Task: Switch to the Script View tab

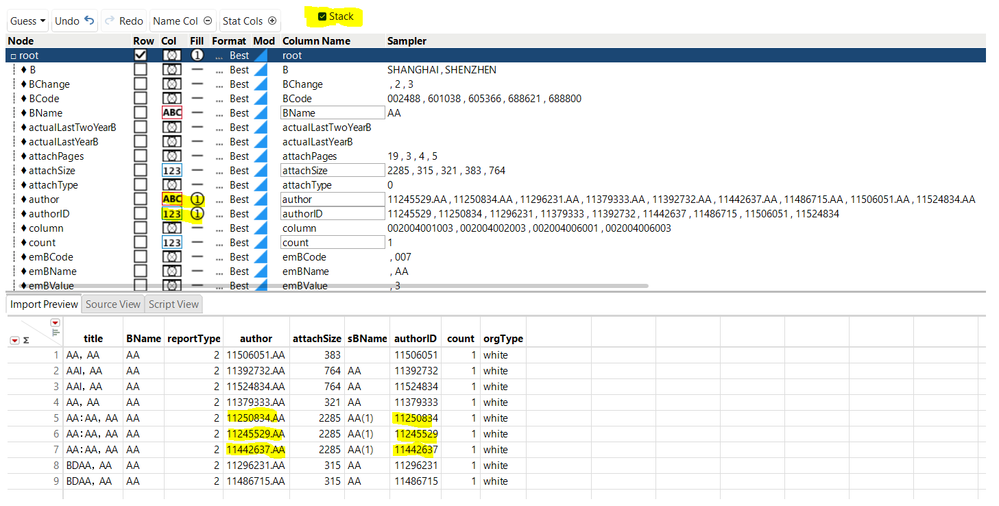Action: tap(174, 304)
